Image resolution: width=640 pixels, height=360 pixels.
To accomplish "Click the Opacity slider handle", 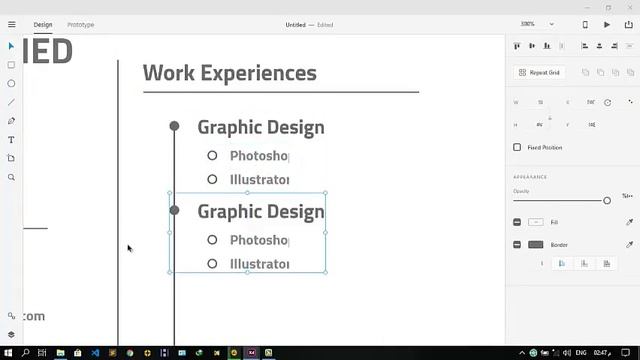I will 607,200.
